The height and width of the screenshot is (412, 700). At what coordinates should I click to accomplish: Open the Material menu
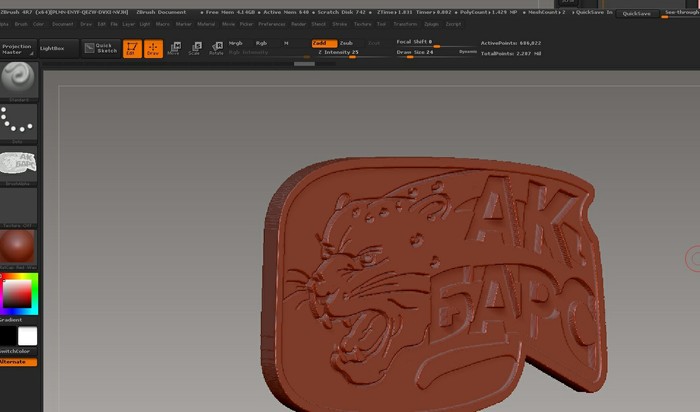tap(206, 22)
